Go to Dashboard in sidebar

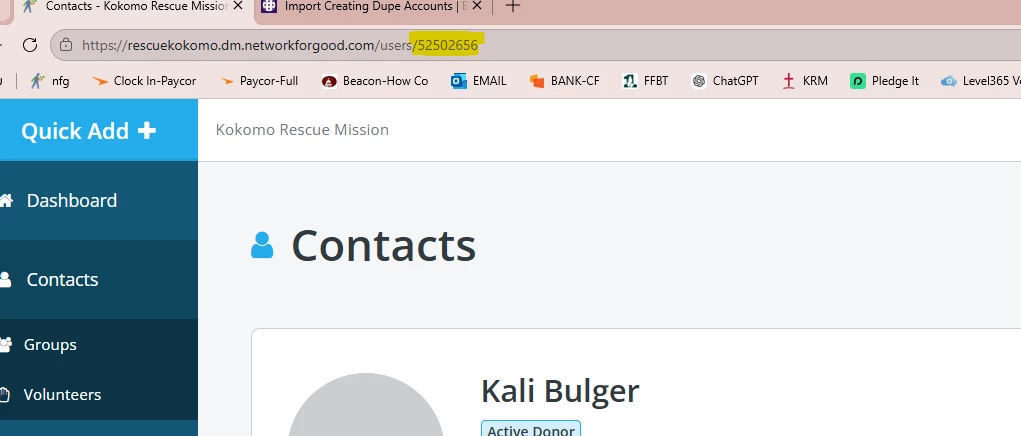click(72, 200)
